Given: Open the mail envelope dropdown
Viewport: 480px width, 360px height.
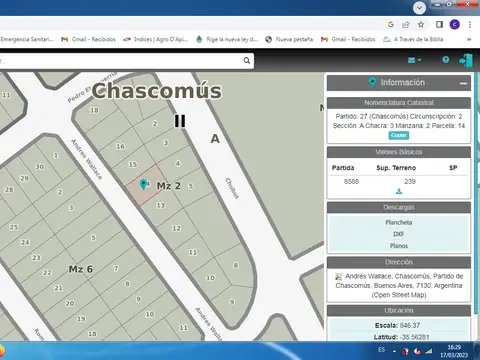Looking at the screenshot, I should (x=414, y=60).
